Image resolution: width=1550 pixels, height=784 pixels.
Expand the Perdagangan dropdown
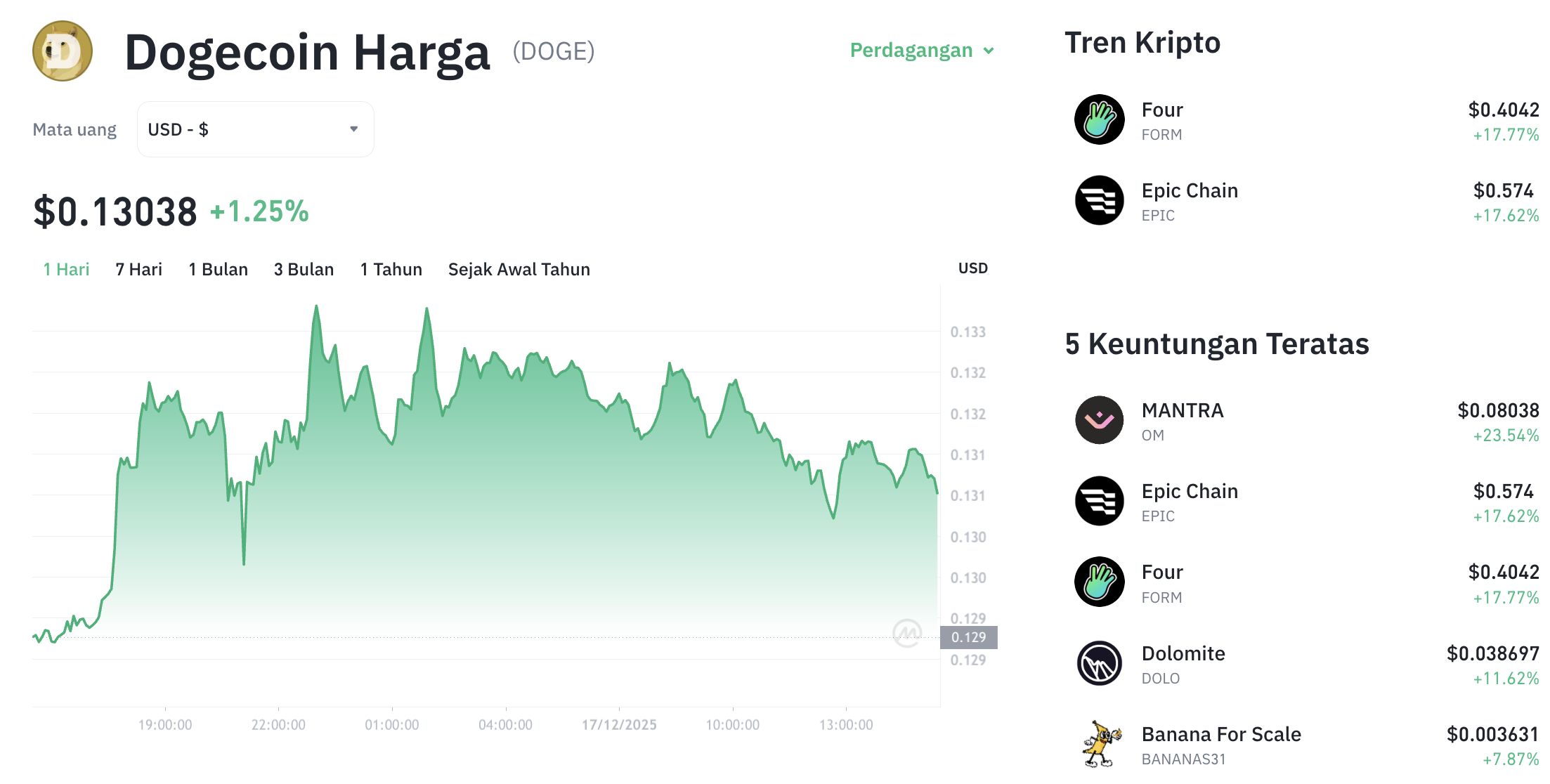coord(922,50)
